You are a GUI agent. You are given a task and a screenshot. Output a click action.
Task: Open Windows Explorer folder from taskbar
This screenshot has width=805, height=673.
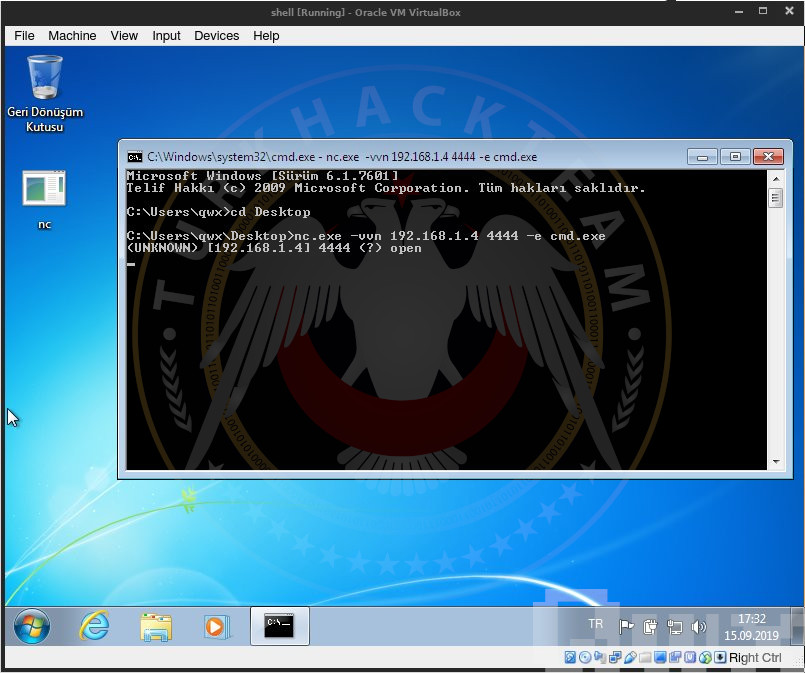click(x=156, y=626)
